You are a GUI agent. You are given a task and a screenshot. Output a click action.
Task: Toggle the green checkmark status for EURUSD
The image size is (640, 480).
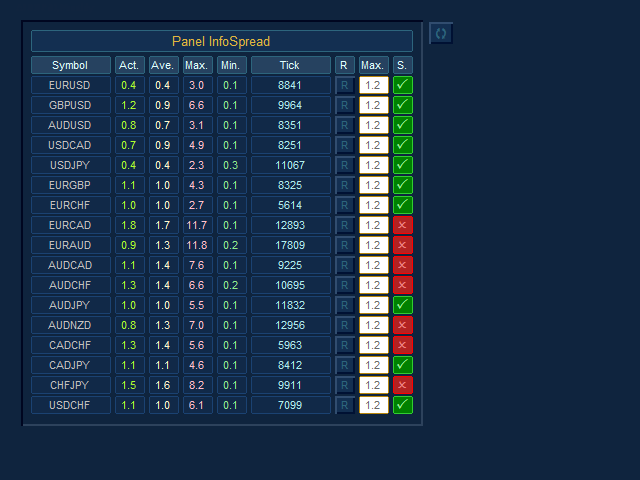tap(403, 85)
